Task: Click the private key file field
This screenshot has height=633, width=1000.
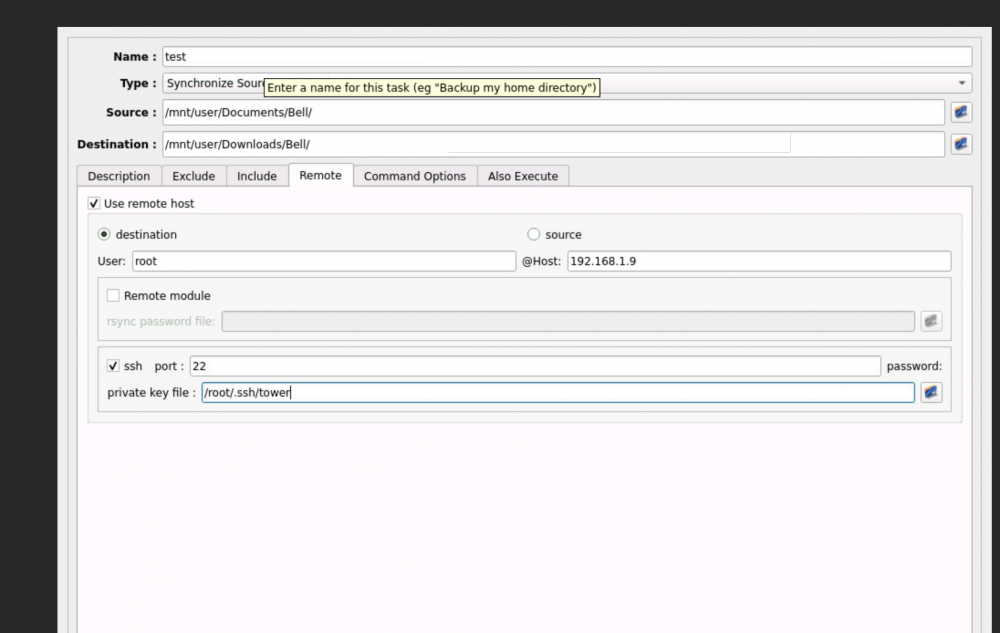Action: 558,392
